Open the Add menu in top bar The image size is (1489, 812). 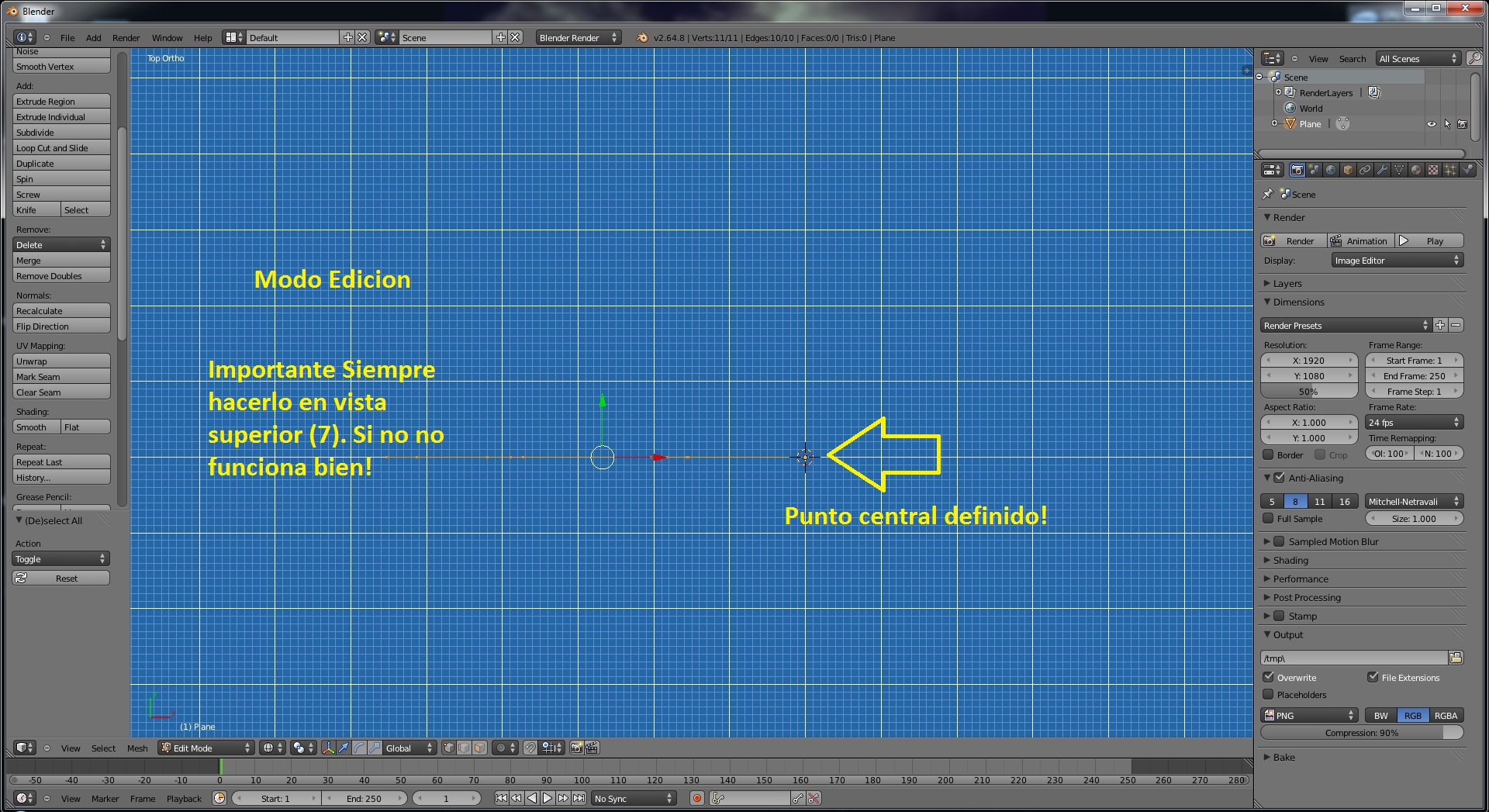(94, 37)
